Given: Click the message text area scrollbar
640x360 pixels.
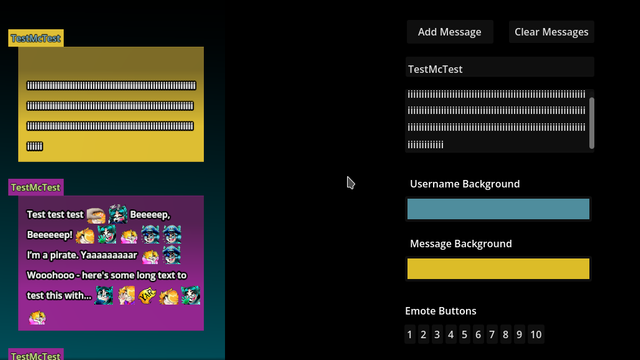Looking at the screenshot, I should pyautogui.click(x=591, y=123).
